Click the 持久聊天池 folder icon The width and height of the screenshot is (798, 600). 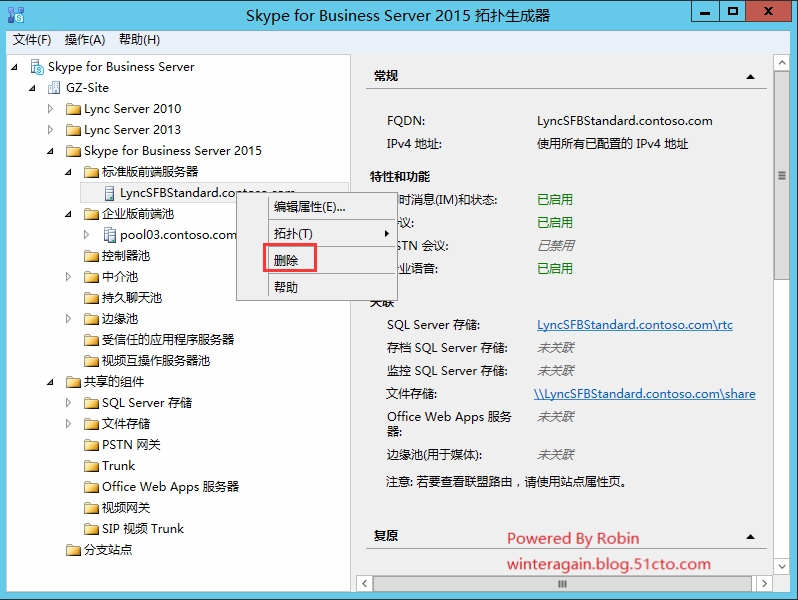(92, 298)
